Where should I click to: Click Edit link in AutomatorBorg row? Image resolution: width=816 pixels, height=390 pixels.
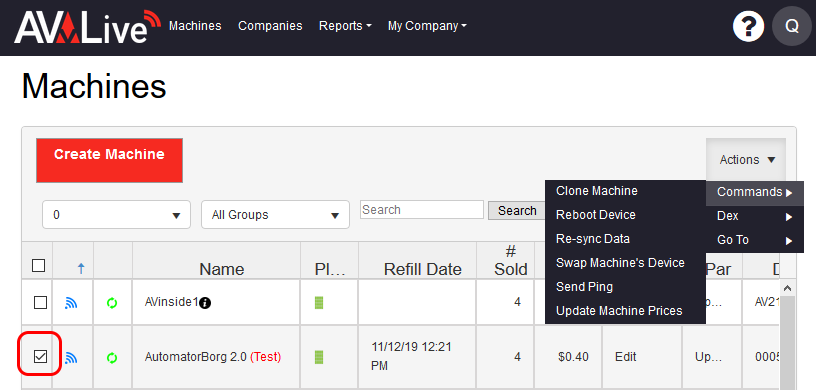coord(626,357)
